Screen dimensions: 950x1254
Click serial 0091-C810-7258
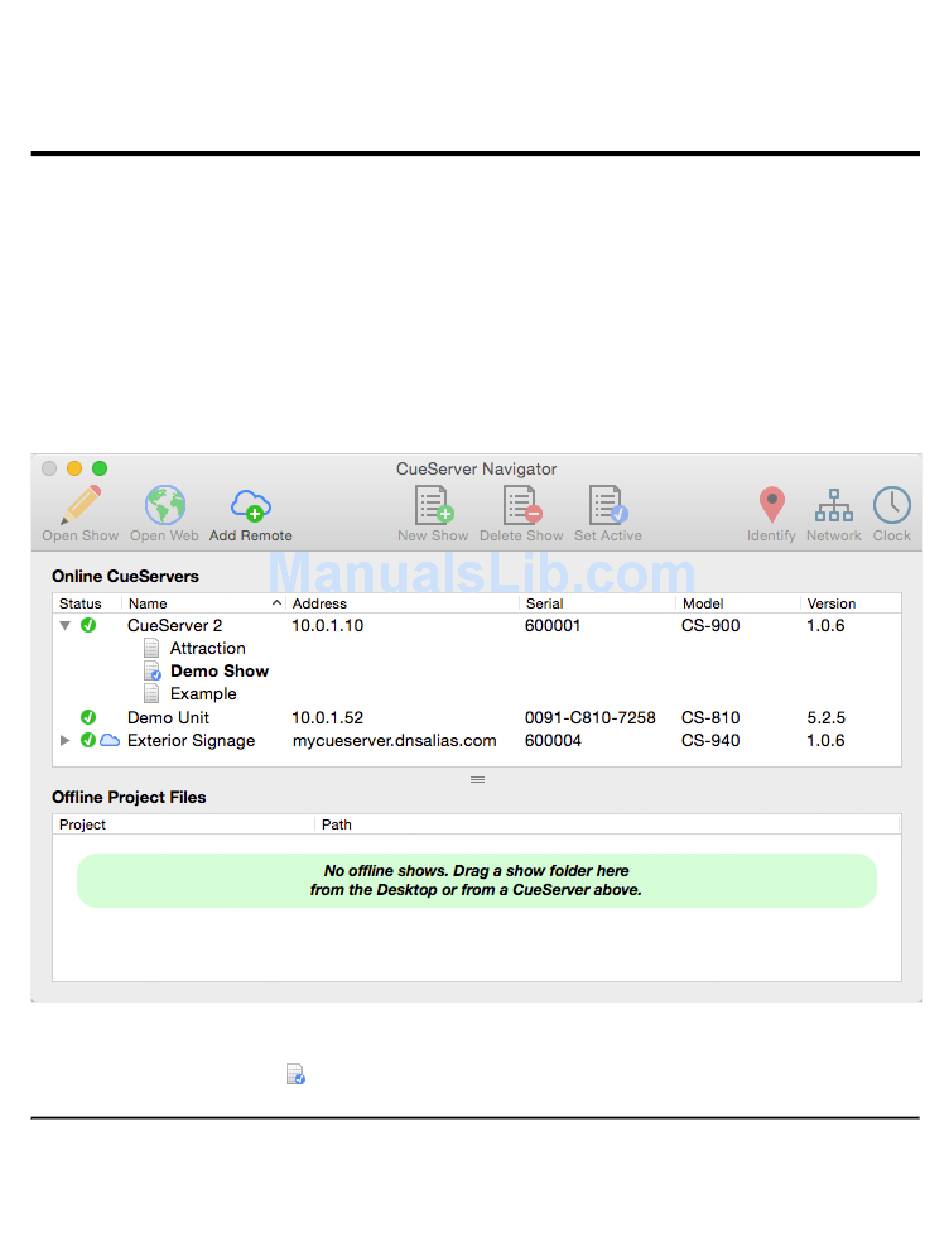click(x=590, y=717)
